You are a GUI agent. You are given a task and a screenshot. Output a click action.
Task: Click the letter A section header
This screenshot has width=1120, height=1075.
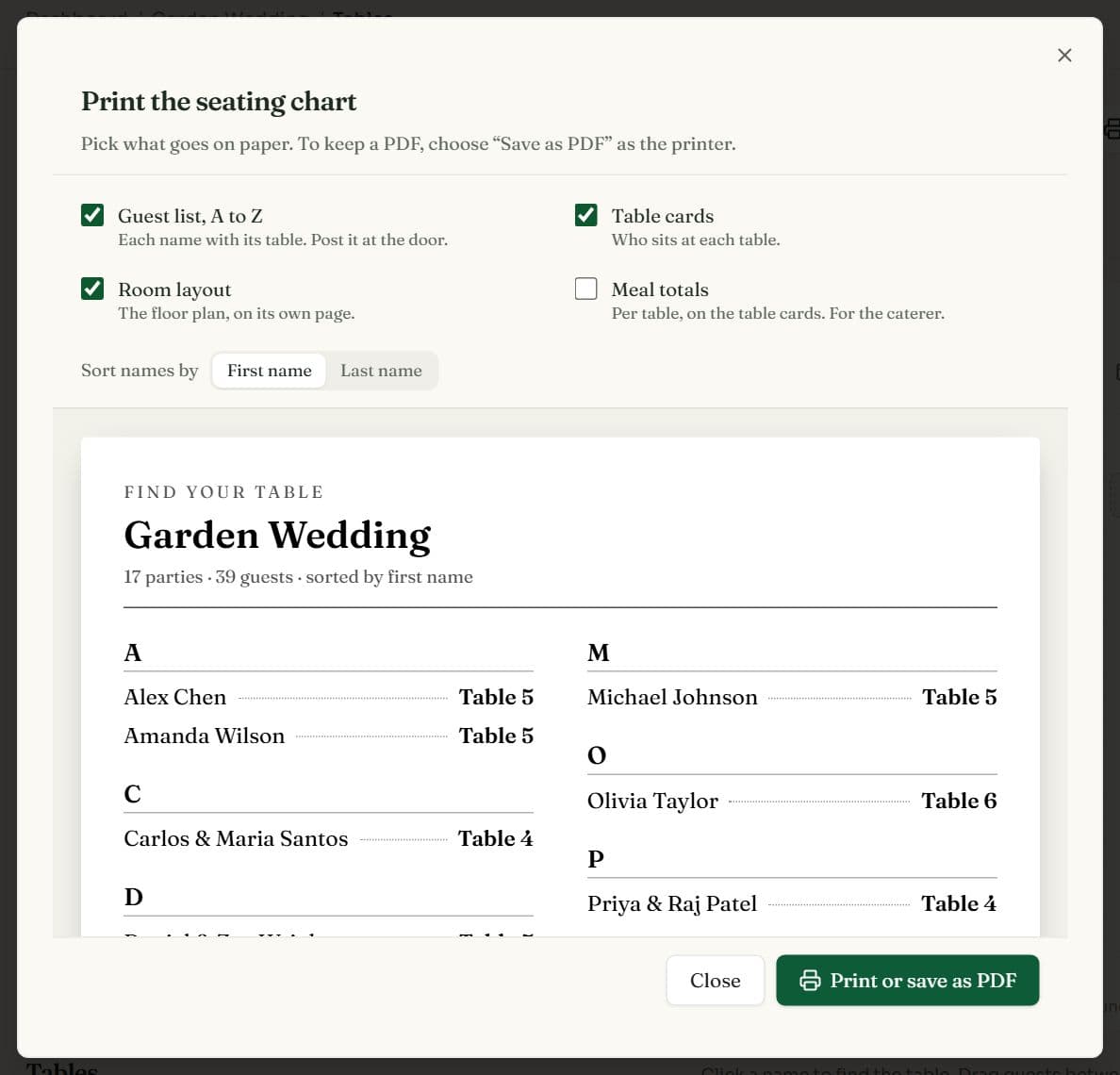click(x=132, y=653)
